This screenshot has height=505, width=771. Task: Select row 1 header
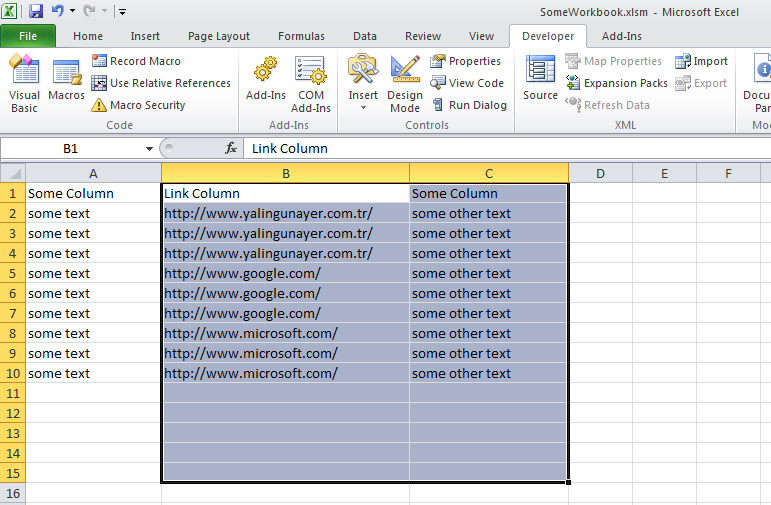13,193
